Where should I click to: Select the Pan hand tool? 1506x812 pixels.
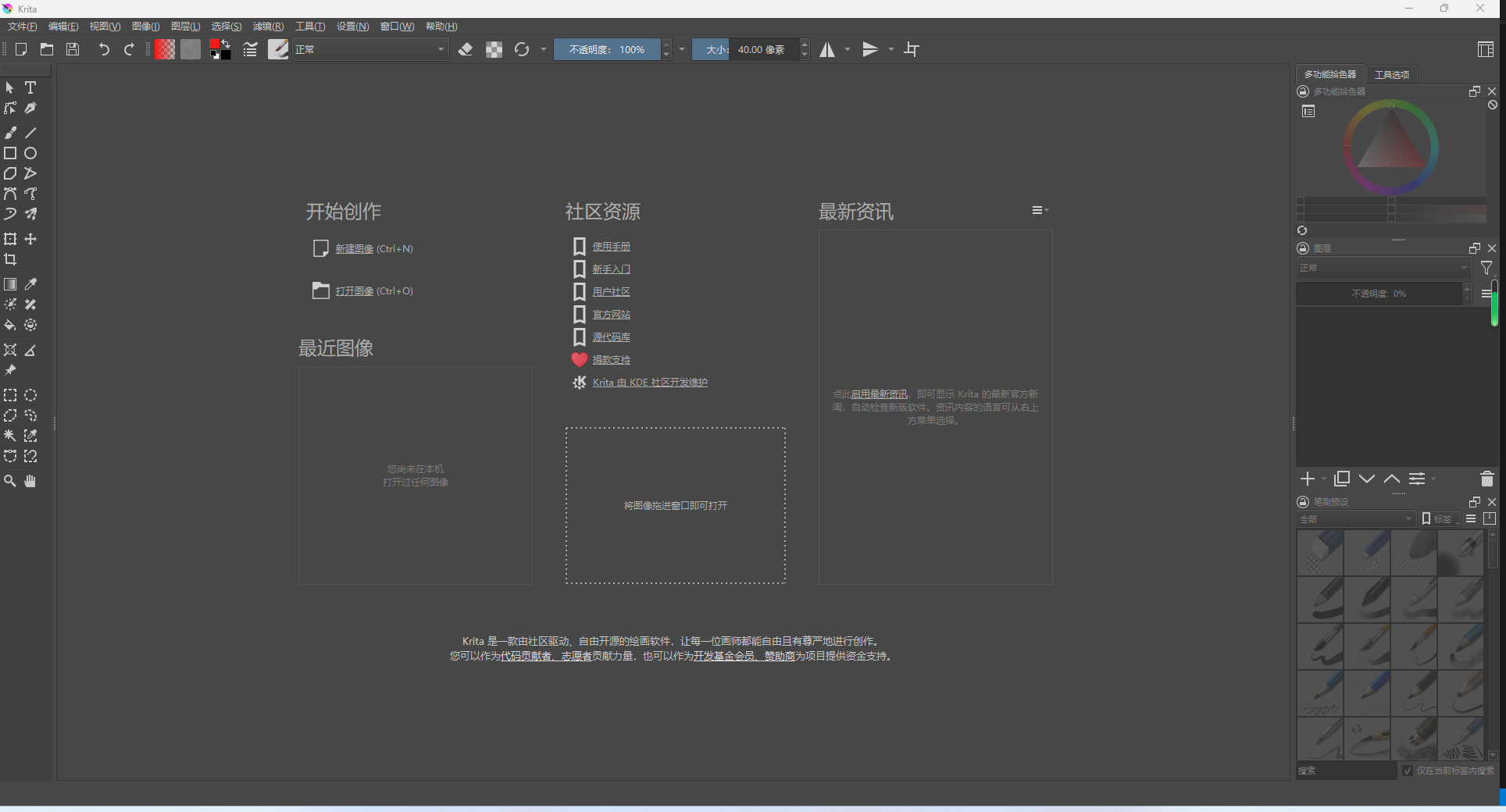click(30, 481)
